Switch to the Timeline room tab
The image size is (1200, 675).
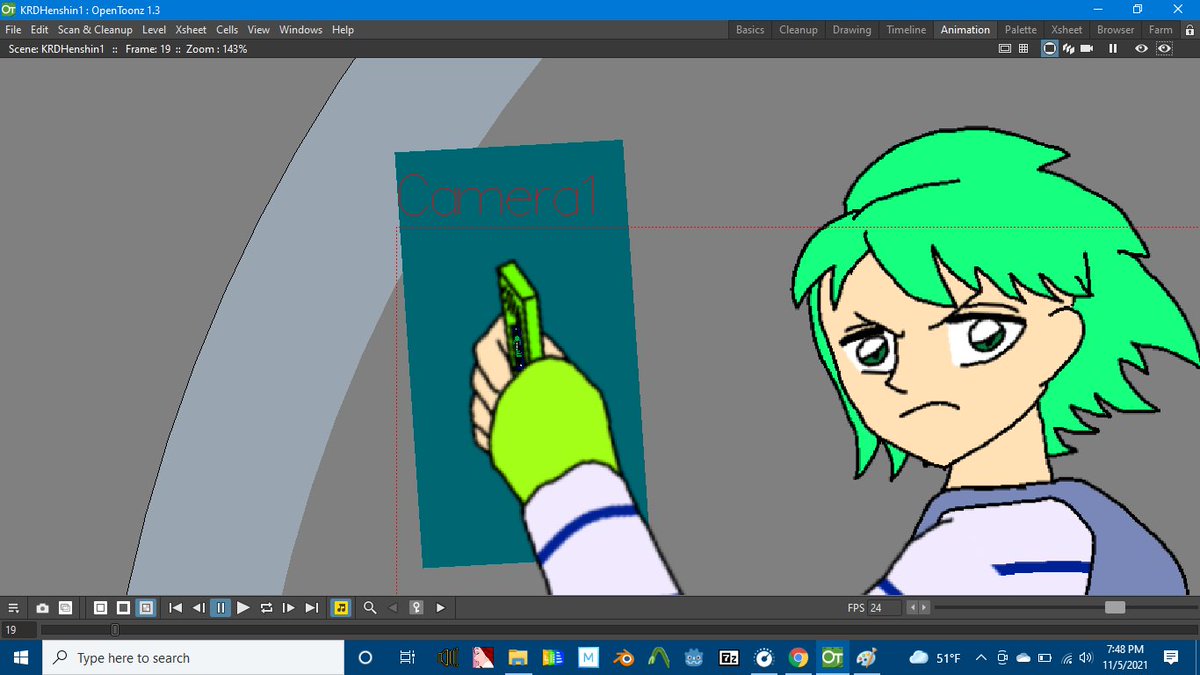click(906, 30)
